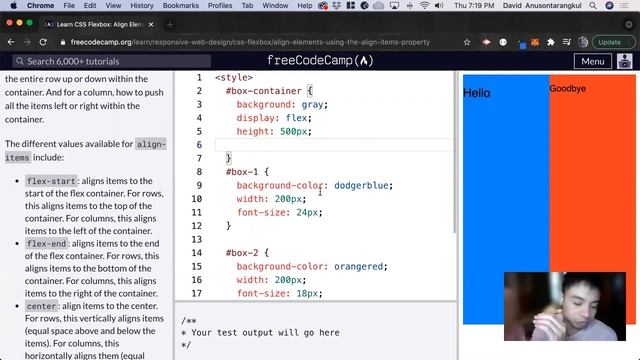Search 6,000+ tutorials field
Screen dimensions: 640x360
pyautogui.click(x=111, y=61)
